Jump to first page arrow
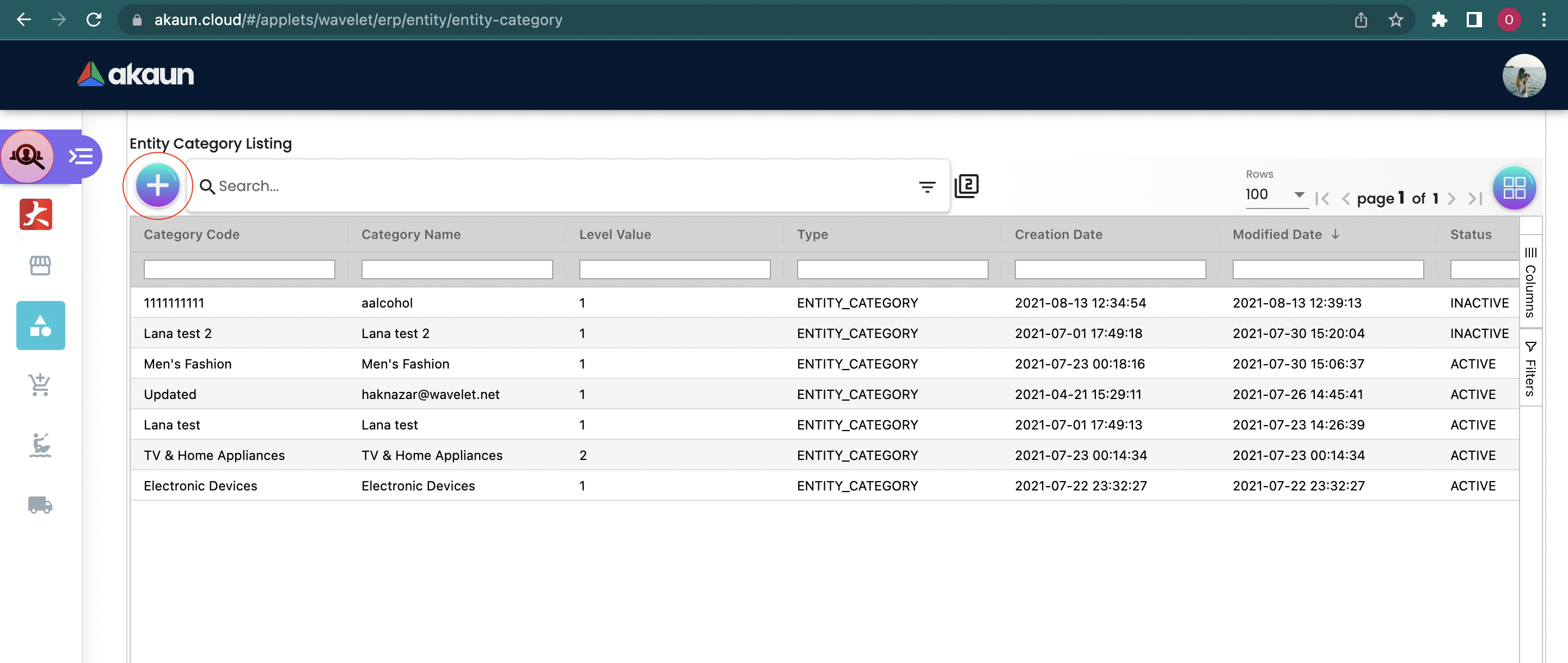Image resolution: width=1568 pixels, height=663 pixels. tap(1322, 199)
